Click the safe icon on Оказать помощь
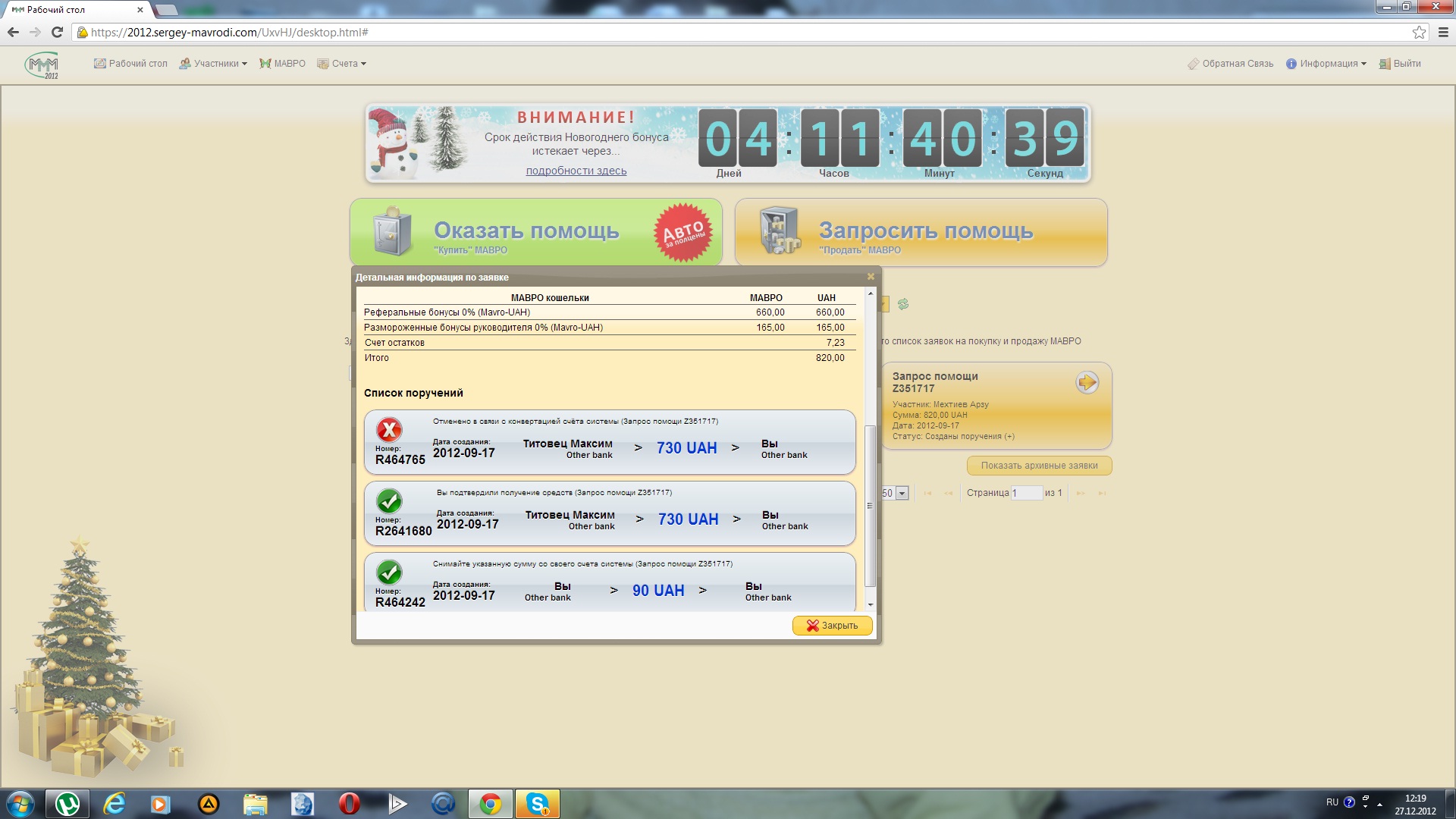The image size is (1456, 819). (392, 231)
